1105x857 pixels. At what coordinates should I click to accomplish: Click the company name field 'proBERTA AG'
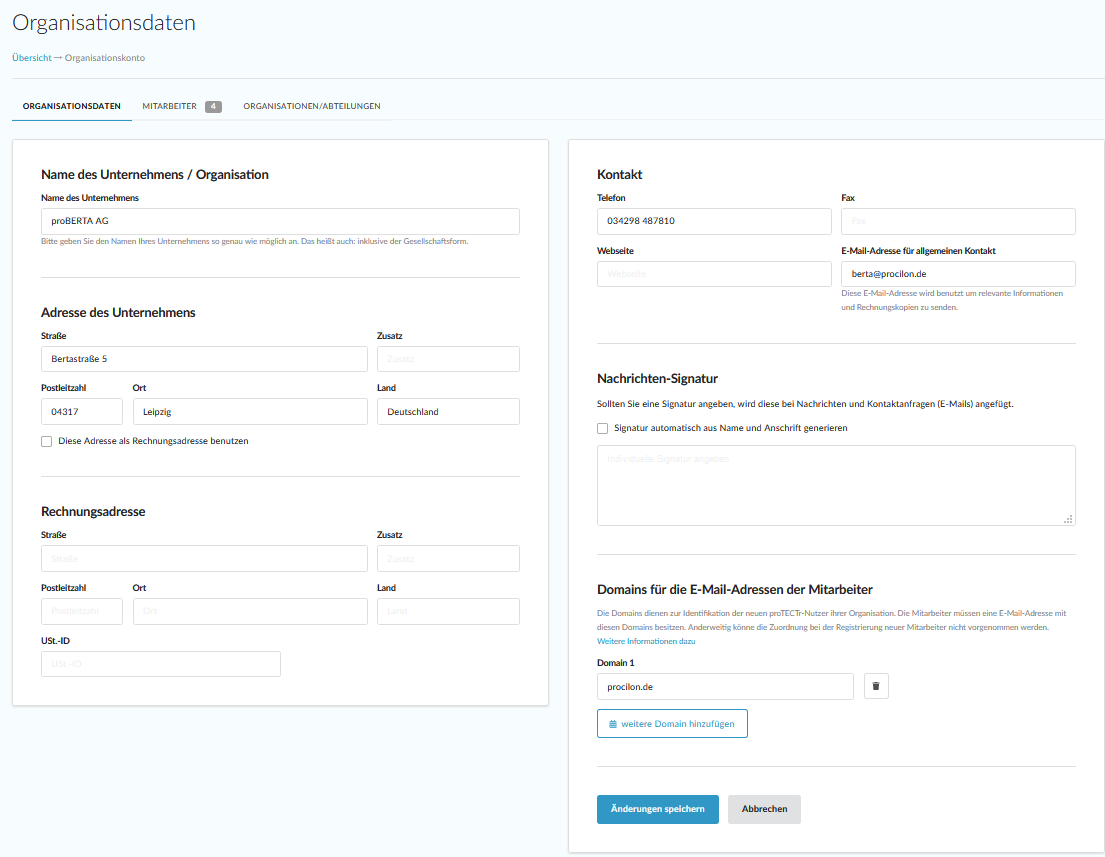[280, 221]
